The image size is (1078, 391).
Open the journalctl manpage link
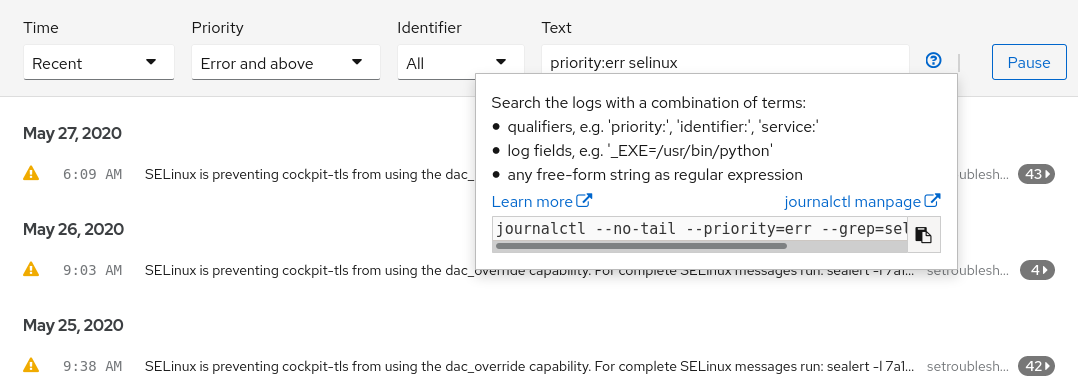tap(862, 201)
